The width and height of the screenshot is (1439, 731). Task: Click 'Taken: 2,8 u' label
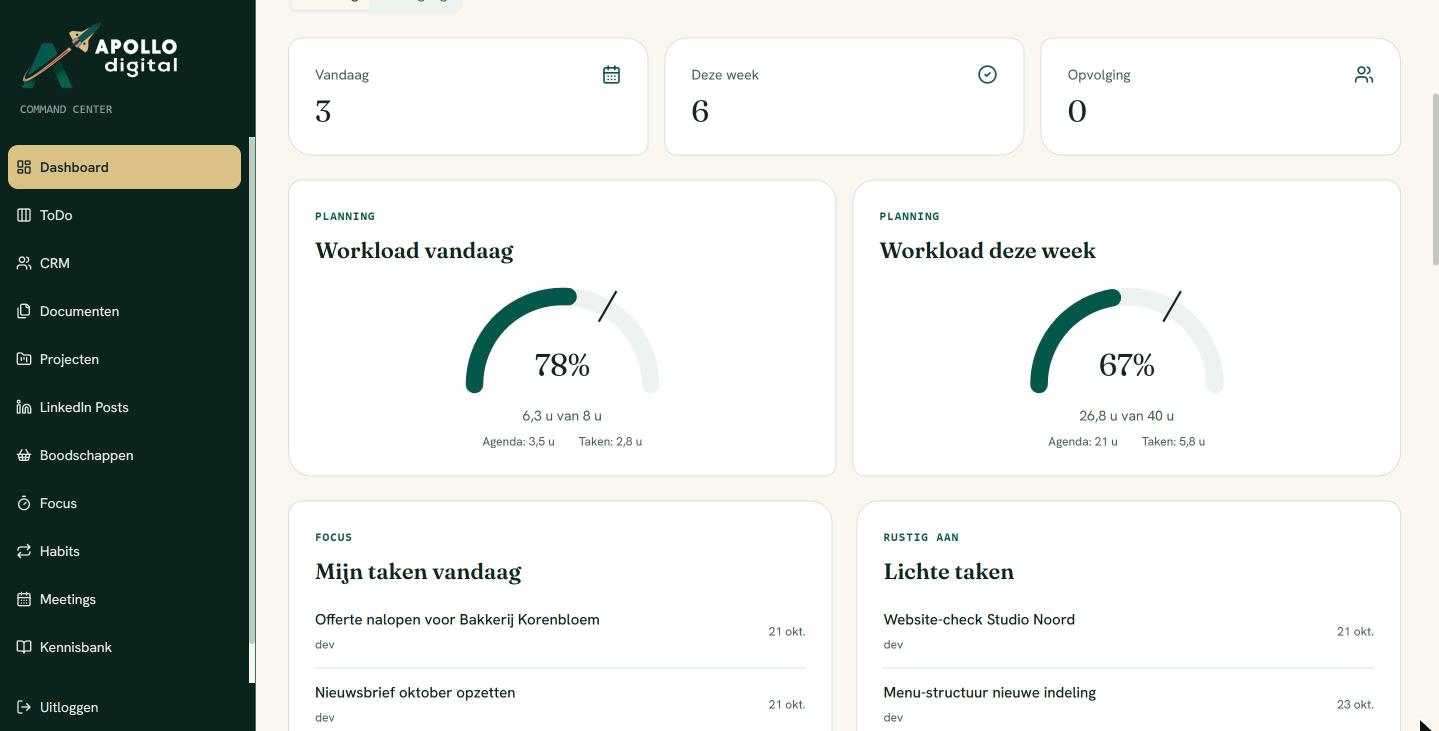pyautogui.click(x=610, y=441)
